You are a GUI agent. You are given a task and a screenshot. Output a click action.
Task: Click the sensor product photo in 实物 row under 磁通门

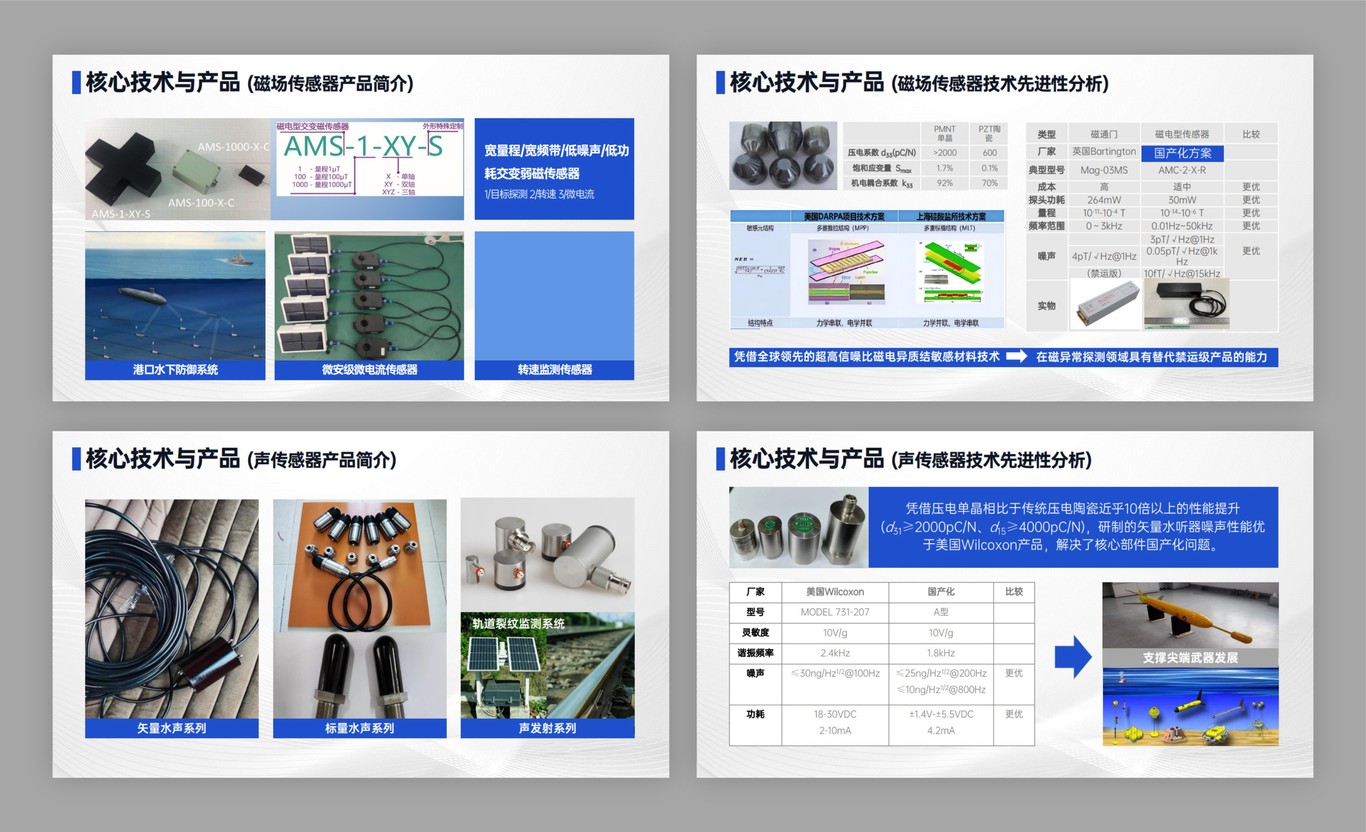[1104, 304]
